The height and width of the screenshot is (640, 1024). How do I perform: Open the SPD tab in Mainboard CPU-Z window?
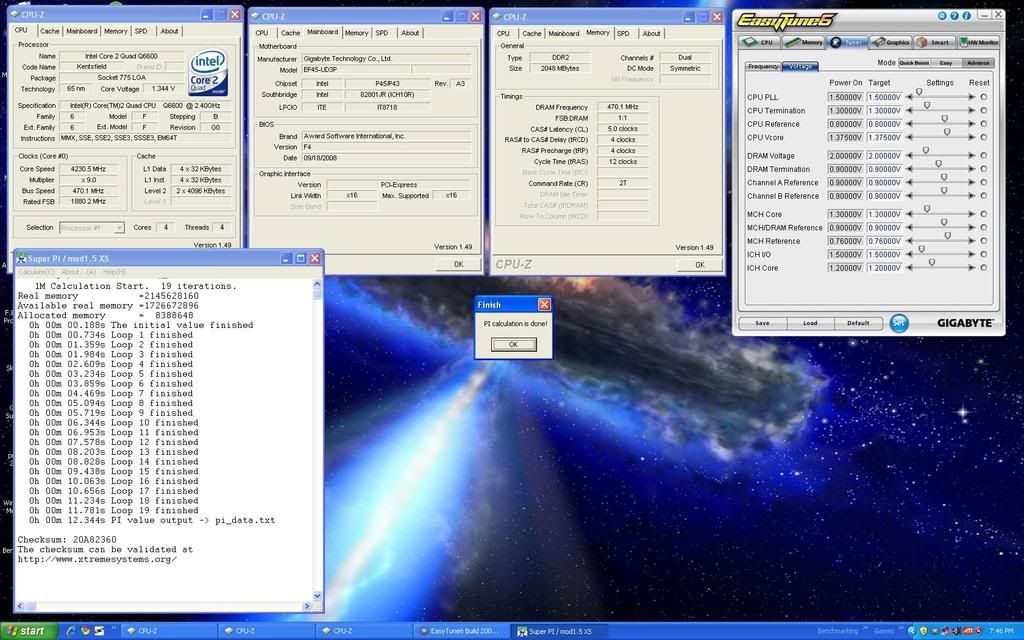(382, 33)
